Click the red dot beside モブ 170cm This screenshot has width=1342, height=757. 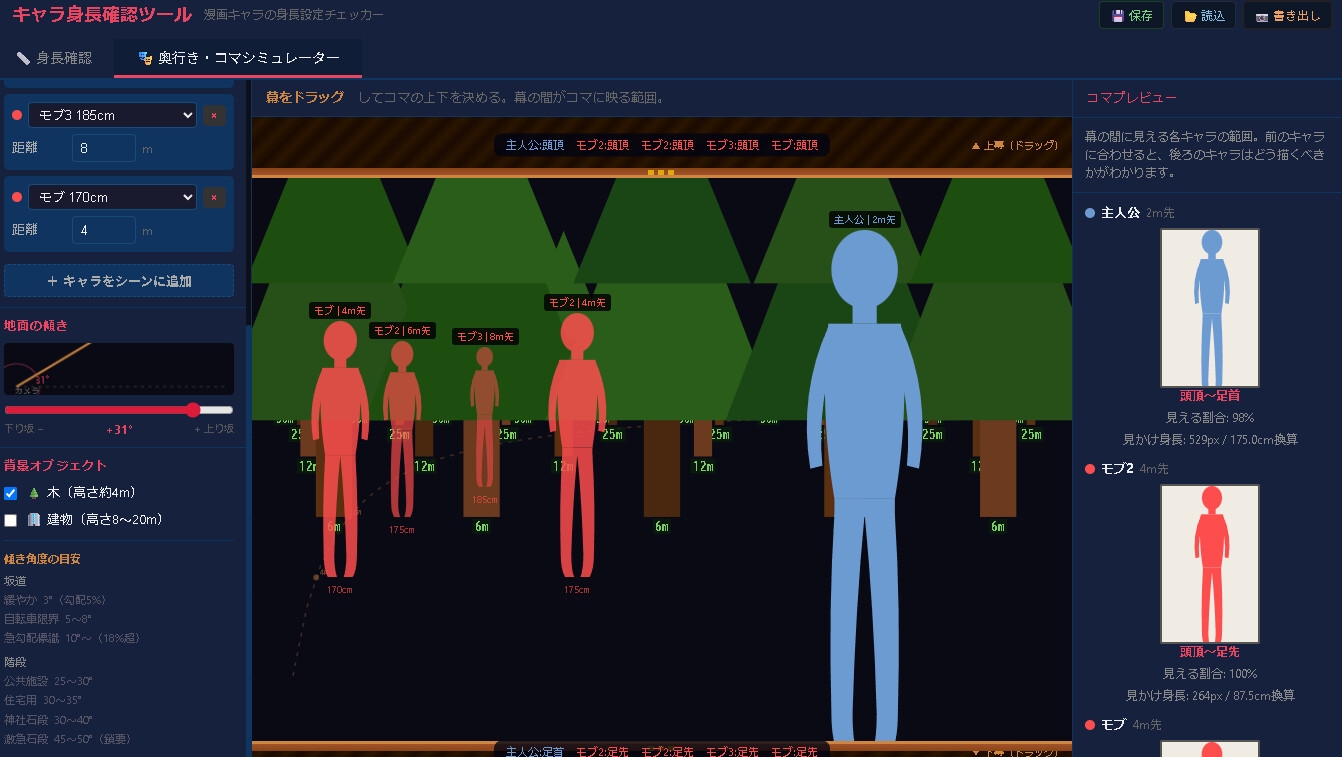click(x=17, y=198)
